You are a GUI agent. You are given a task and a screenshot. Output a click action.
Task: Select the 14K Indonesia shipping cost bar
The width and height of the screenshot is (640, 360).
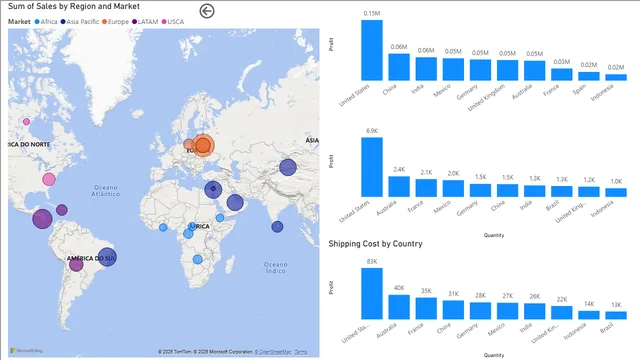tap(589, 315)
